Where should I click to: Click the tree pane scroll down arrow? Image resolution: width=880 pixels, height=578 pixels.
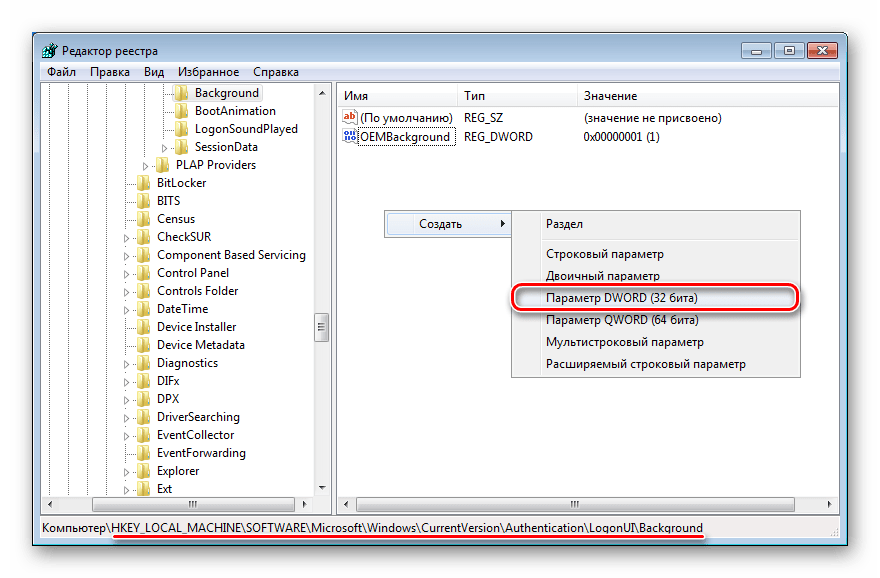[x=322, y=488]
